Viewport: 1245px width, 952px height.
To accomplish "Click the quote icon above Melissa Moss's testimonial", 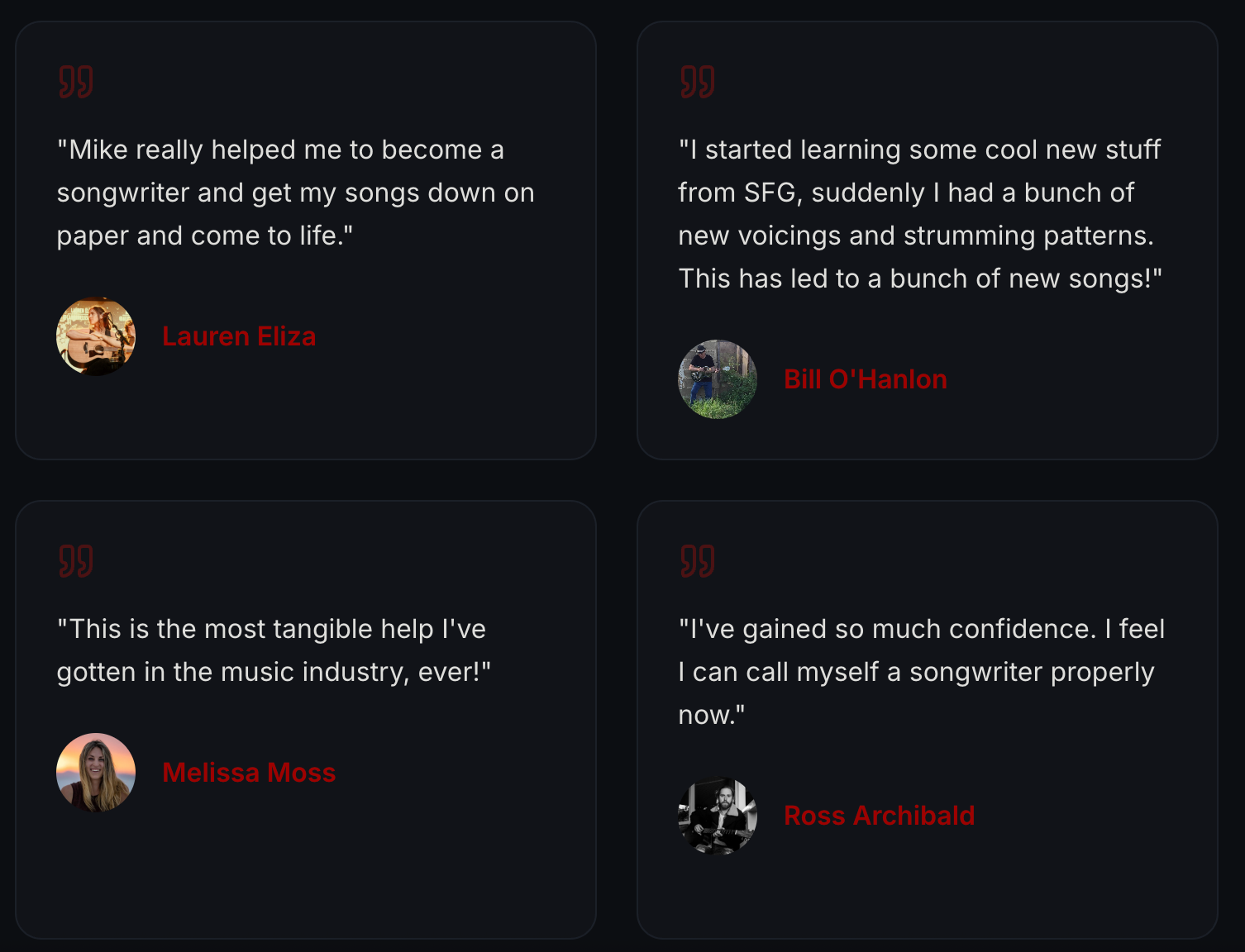I will pyautogui.click(x=75, y=561).
